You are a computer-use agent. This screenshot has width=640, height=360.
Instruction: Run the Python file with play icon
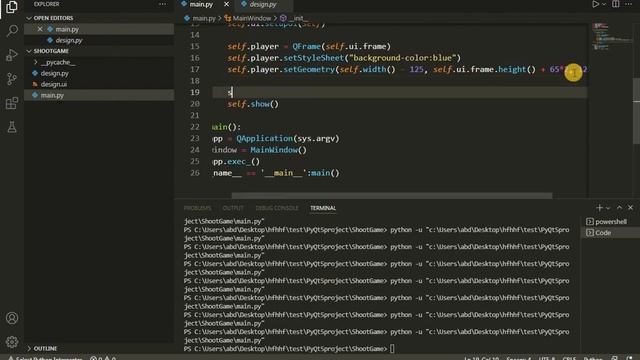pos(595,4)
